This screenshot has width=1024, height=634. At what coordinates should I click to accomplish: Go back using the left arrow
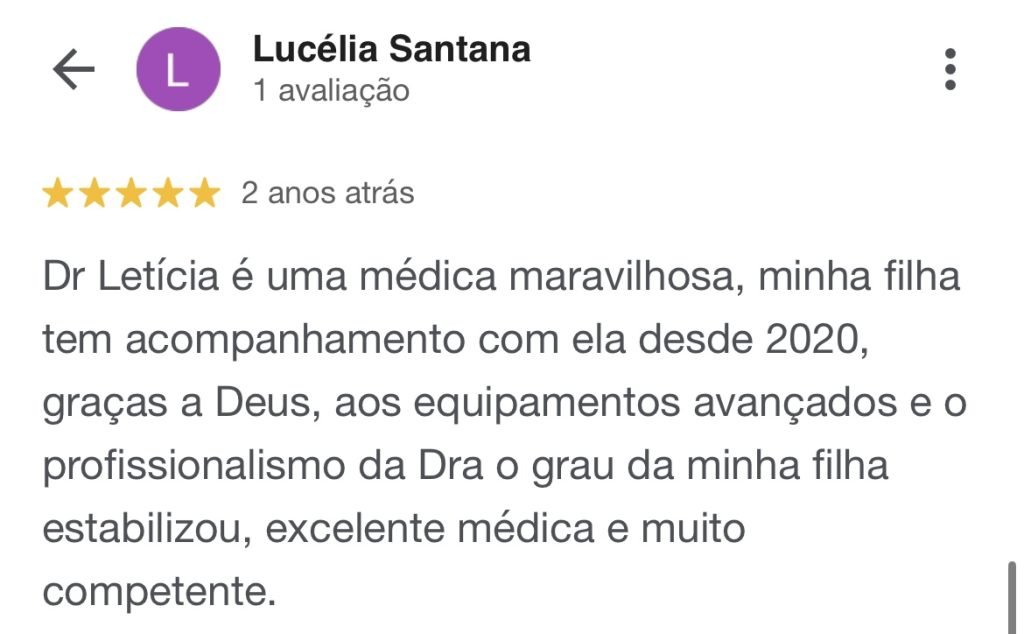coord(73,70)
